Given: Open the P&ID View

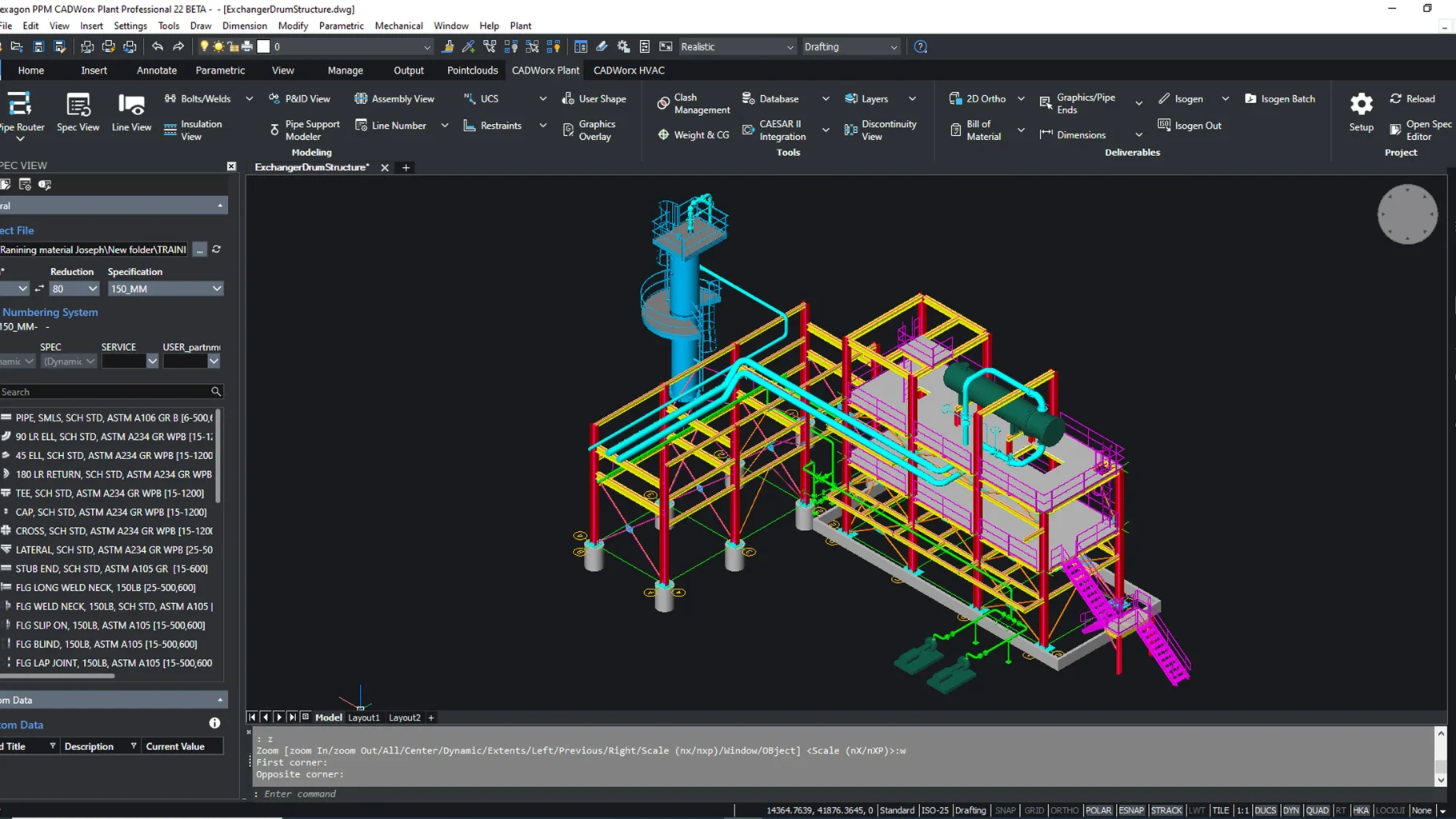Looking at the screenshot, I should pyautogui.click(x=299, y=98).
